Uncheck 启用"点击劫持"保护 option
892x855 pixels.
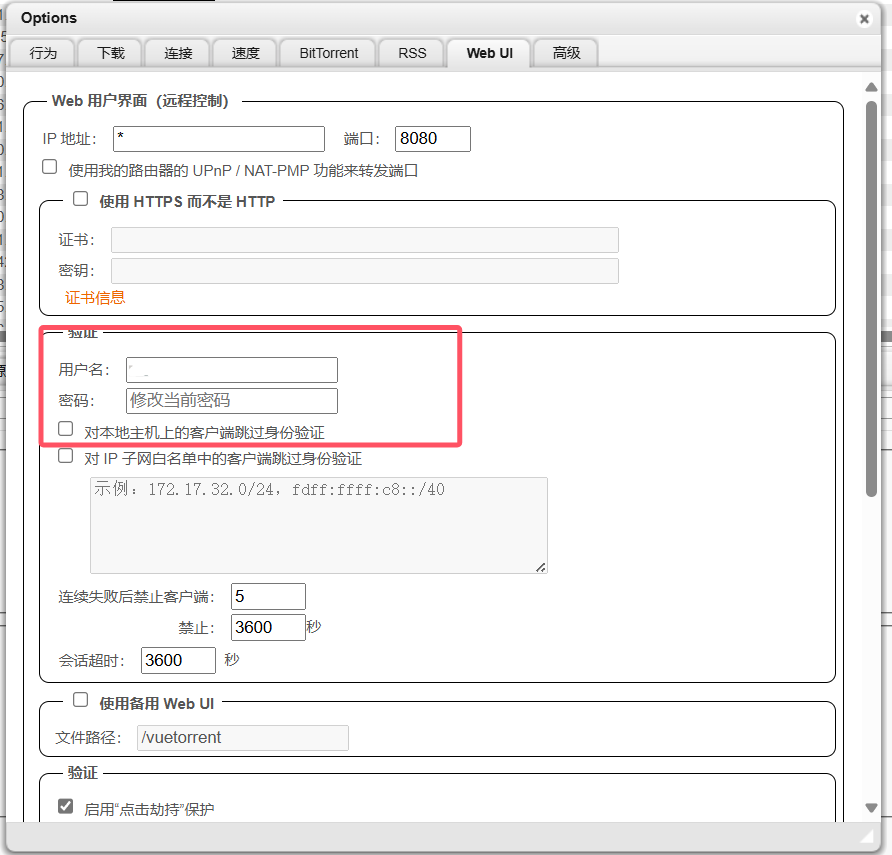coord(66,806)
